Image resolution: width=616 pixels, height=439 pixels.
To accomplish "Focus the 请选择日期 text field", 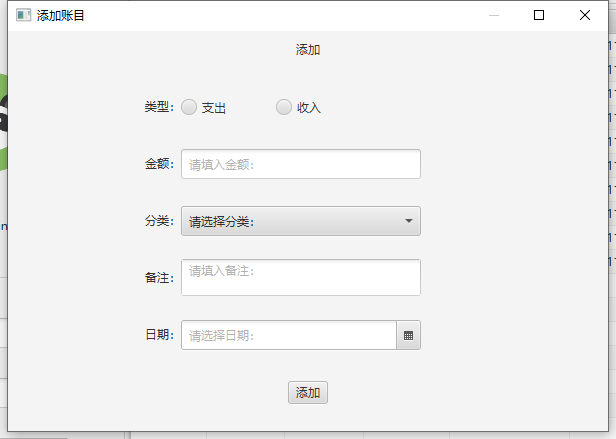I will point(289,335).
